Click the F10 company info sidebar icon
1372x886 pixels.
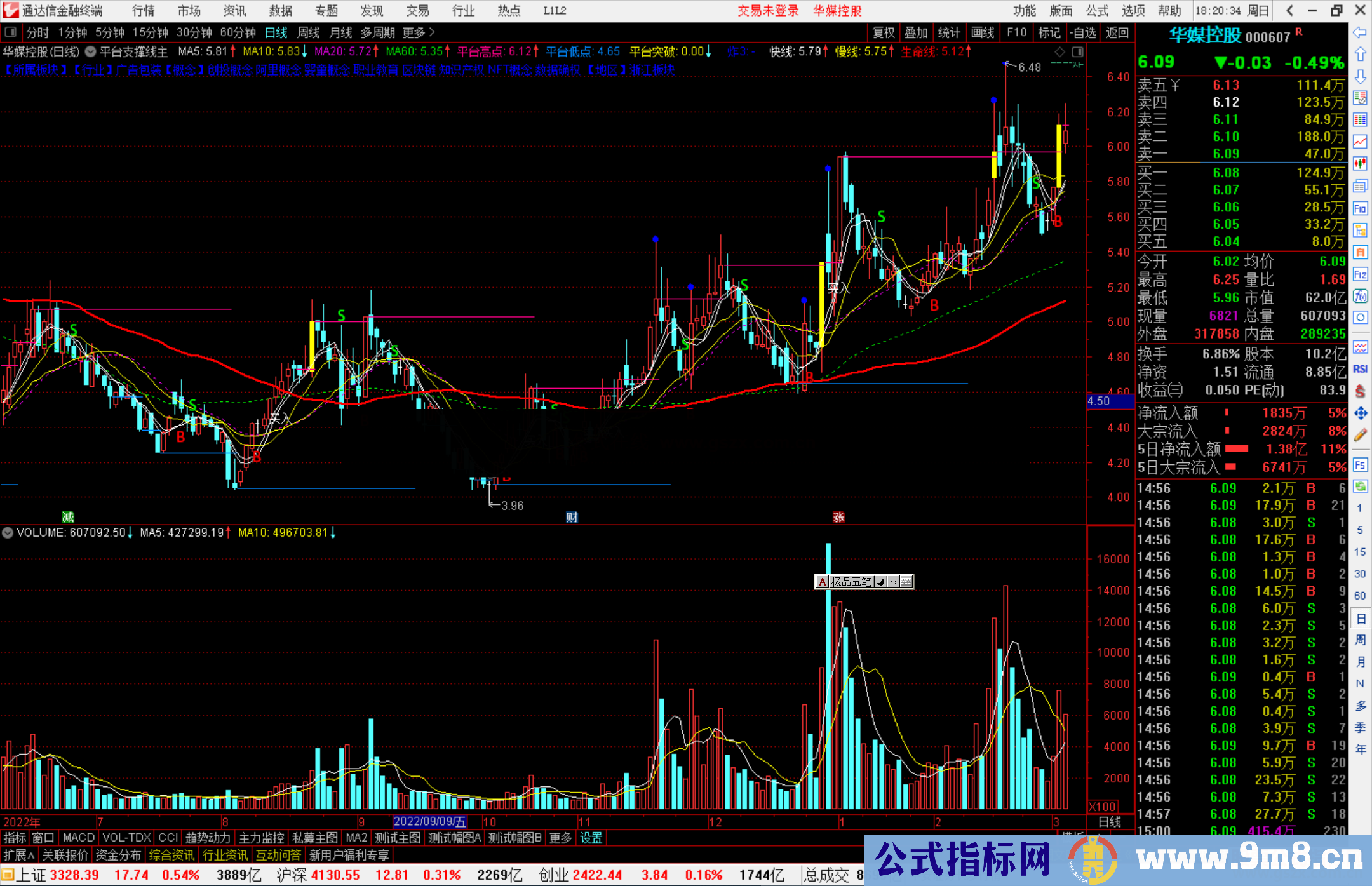pos(1360,208)
